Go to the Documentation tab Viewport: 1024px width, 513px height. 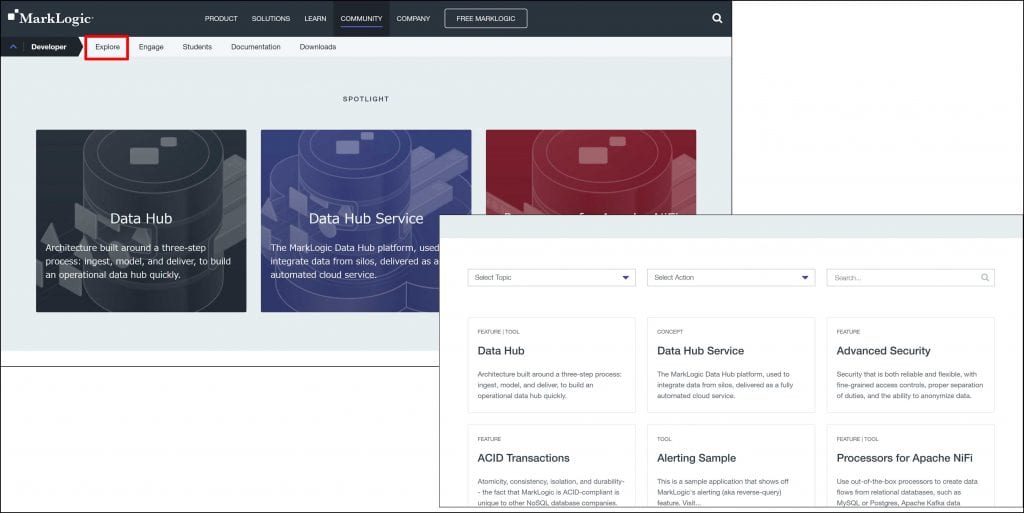pyautogui.click(x=255, y=47)
